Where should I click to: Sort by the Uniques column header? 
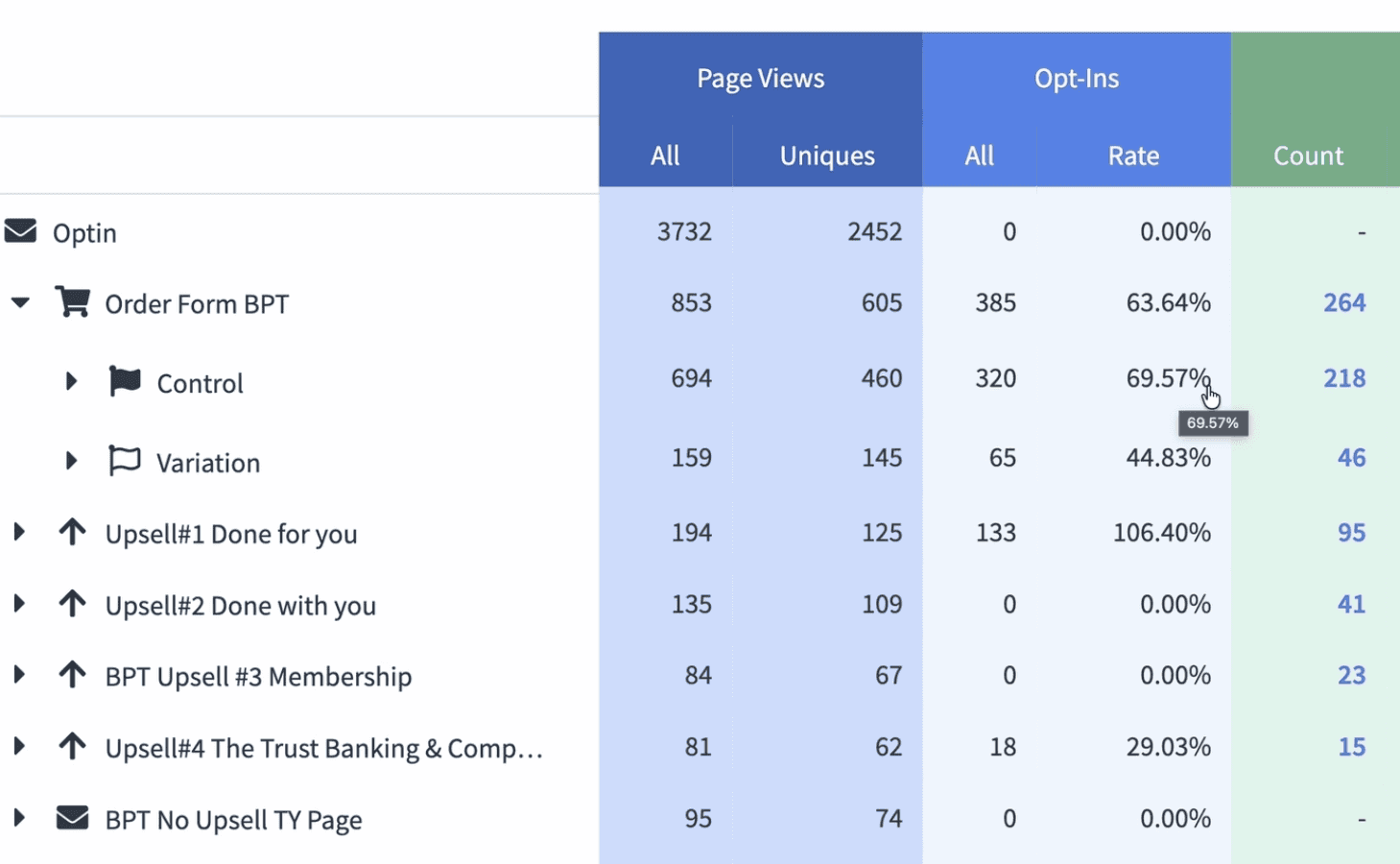pyautogui.click(x=827, y=156)
